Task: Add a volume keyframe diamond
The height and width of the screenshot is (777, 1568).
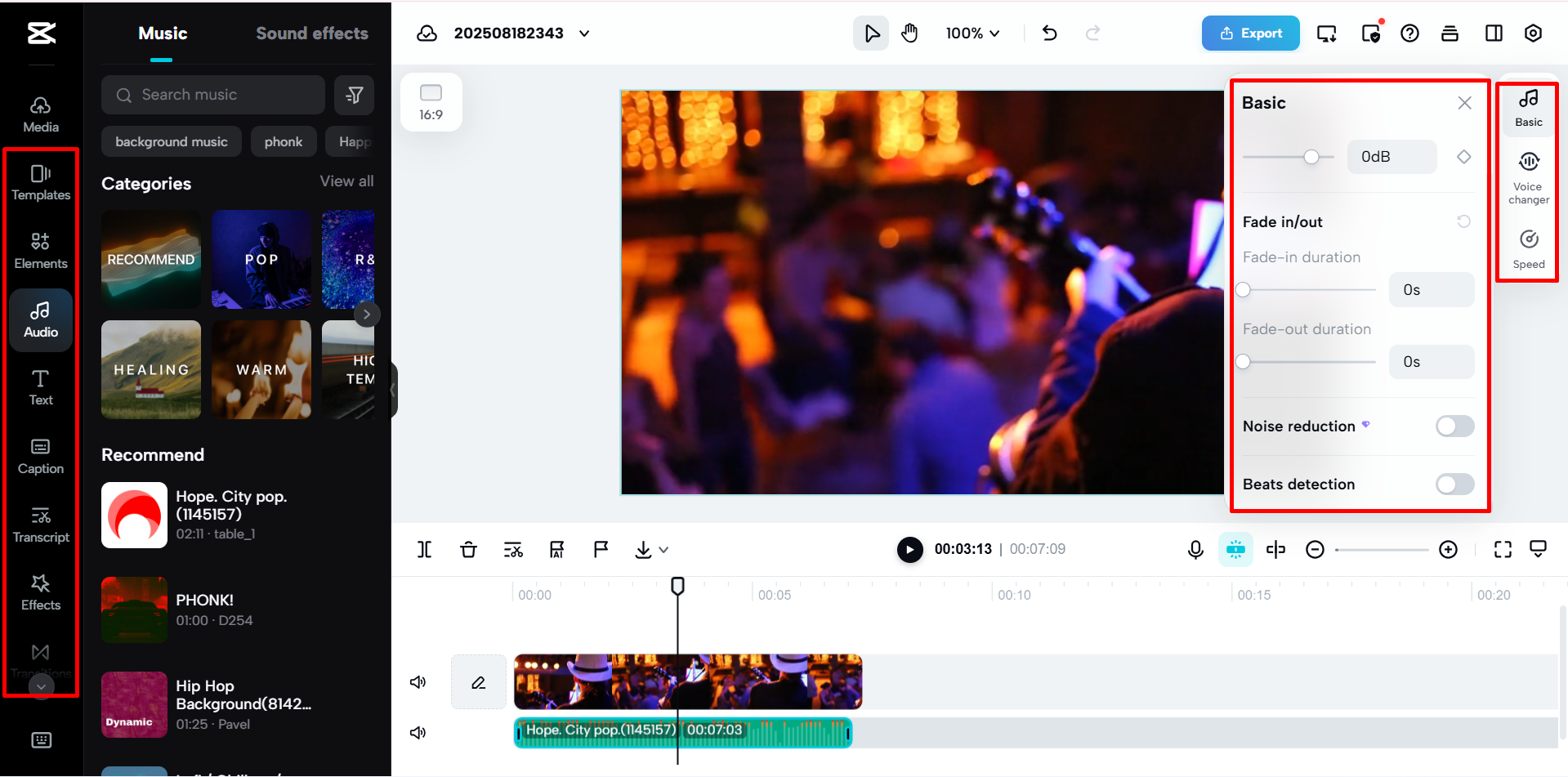Action: pos(1463,157)
